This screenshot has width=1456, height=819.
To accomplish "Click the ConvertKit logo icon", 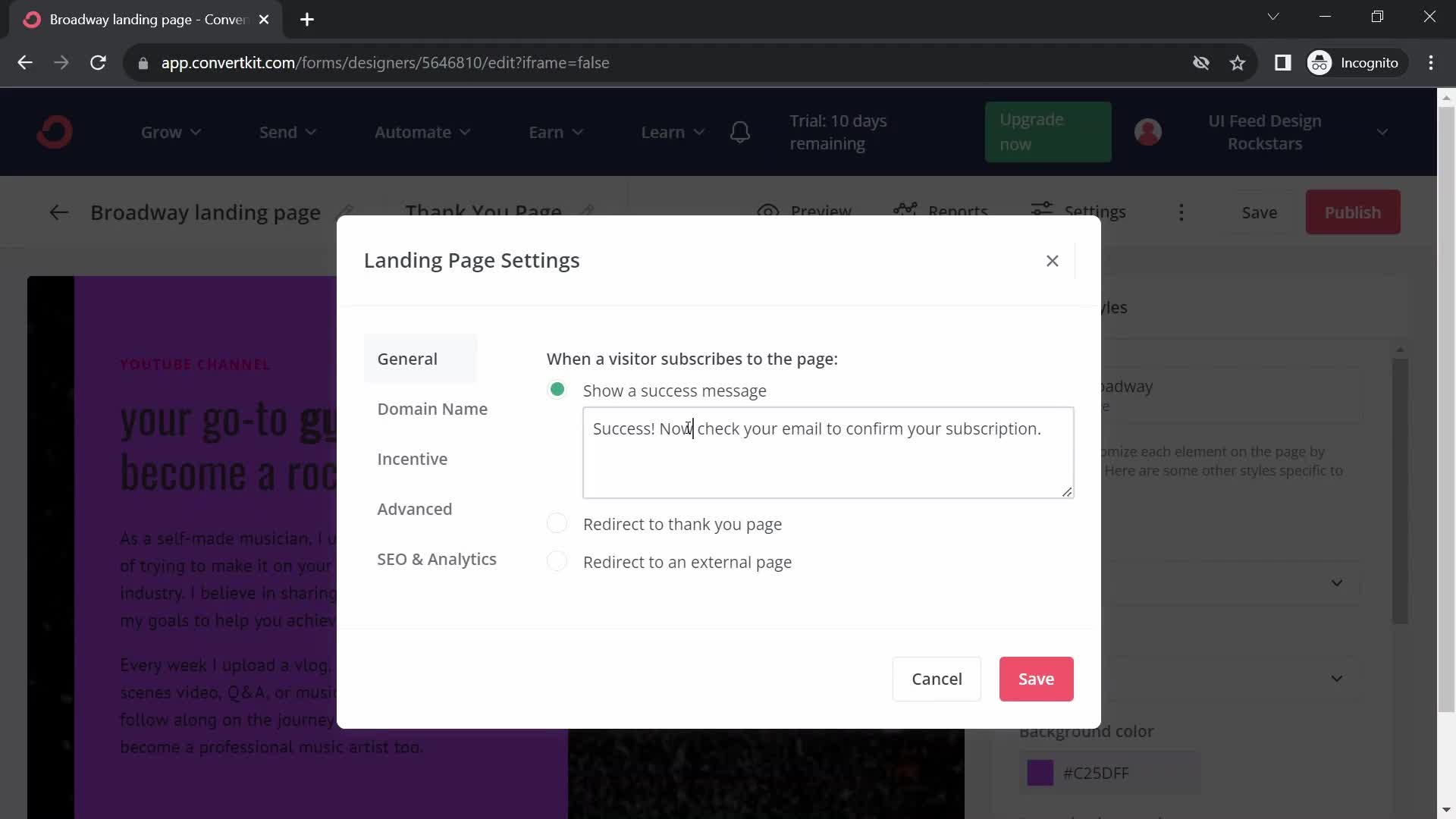I will [x=55, y=132].
